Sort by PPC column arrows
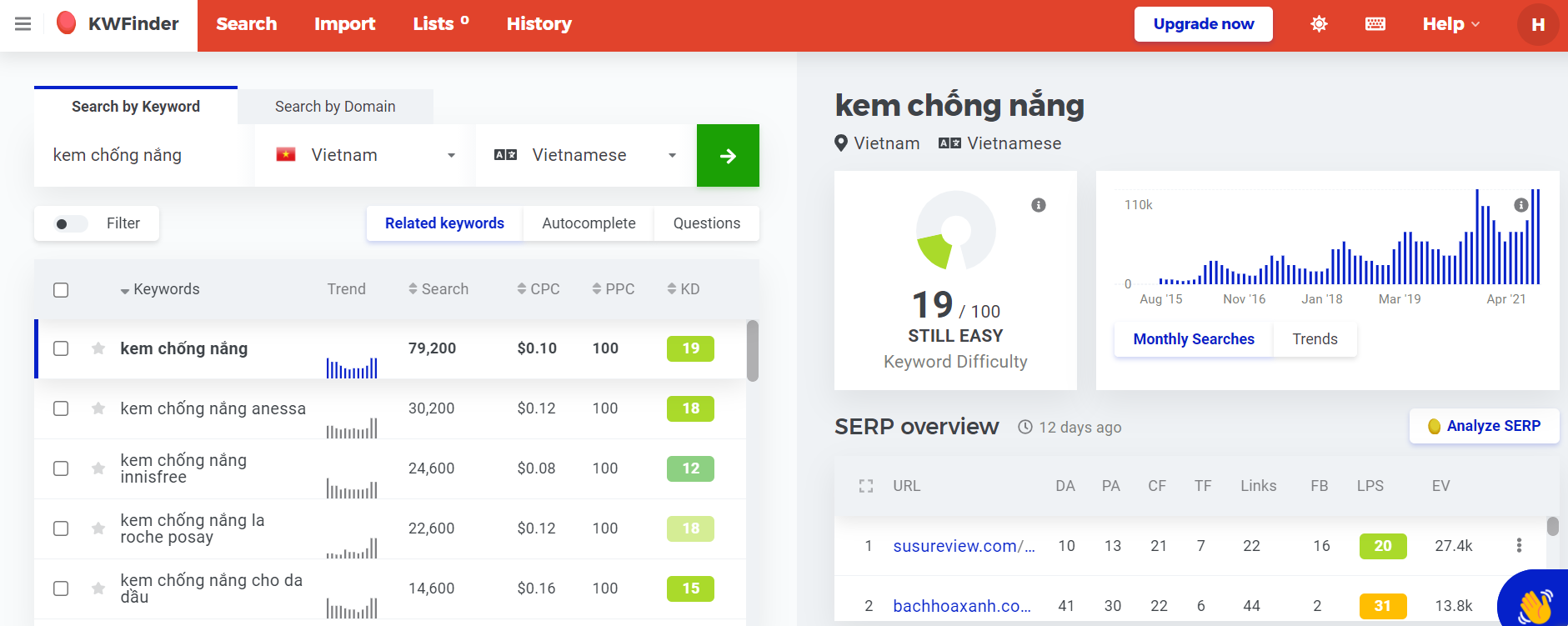This screenshot has height=626, width=1568. tap(597, 289)
